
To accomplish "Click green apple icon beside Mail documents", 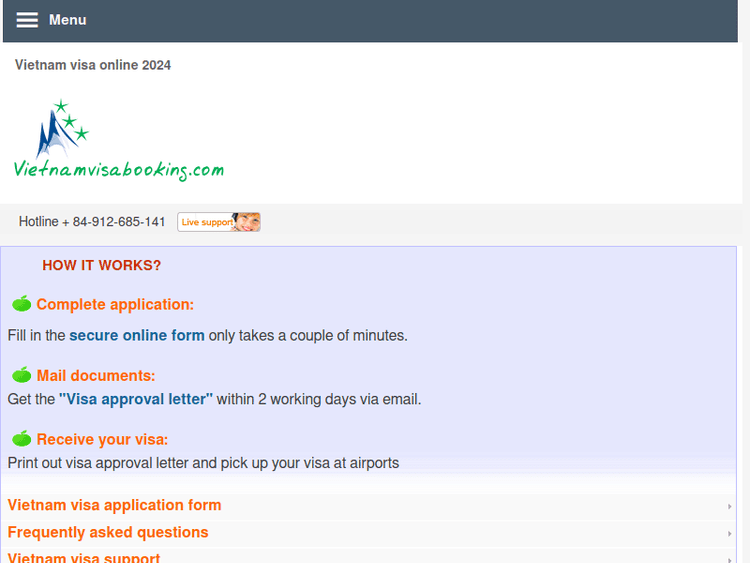I will 21,376.
